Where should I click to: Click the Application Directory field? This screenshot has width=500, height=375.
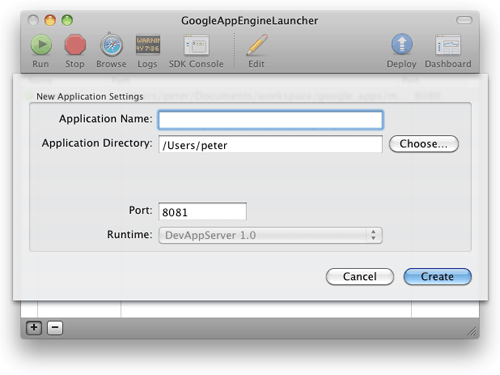pos(270,144)
